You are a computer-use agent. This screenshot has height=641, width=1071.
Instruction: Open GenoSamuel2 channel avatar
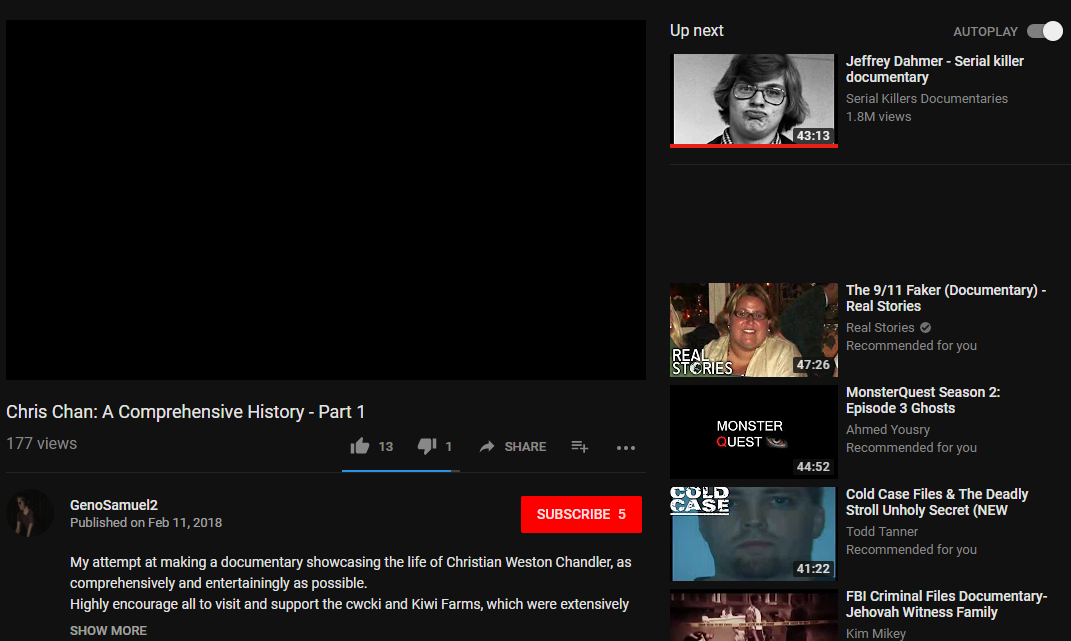30,513
